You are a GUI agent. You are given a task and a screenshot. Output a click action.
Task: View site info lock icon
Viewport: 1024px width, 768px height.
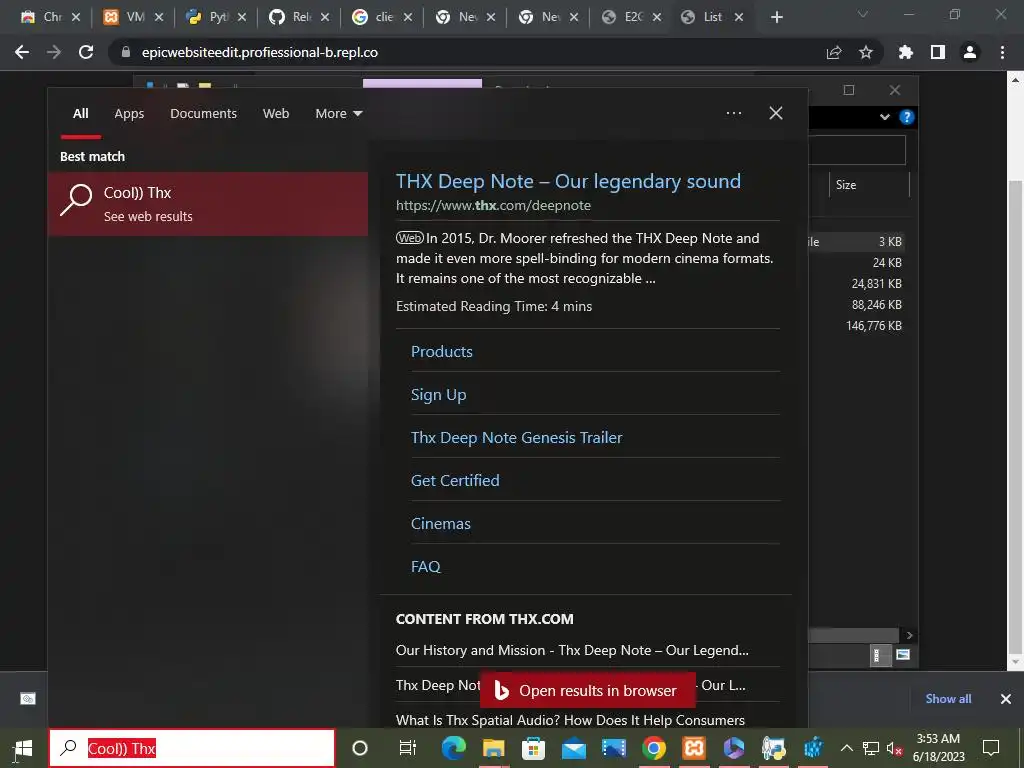(126, 52)
